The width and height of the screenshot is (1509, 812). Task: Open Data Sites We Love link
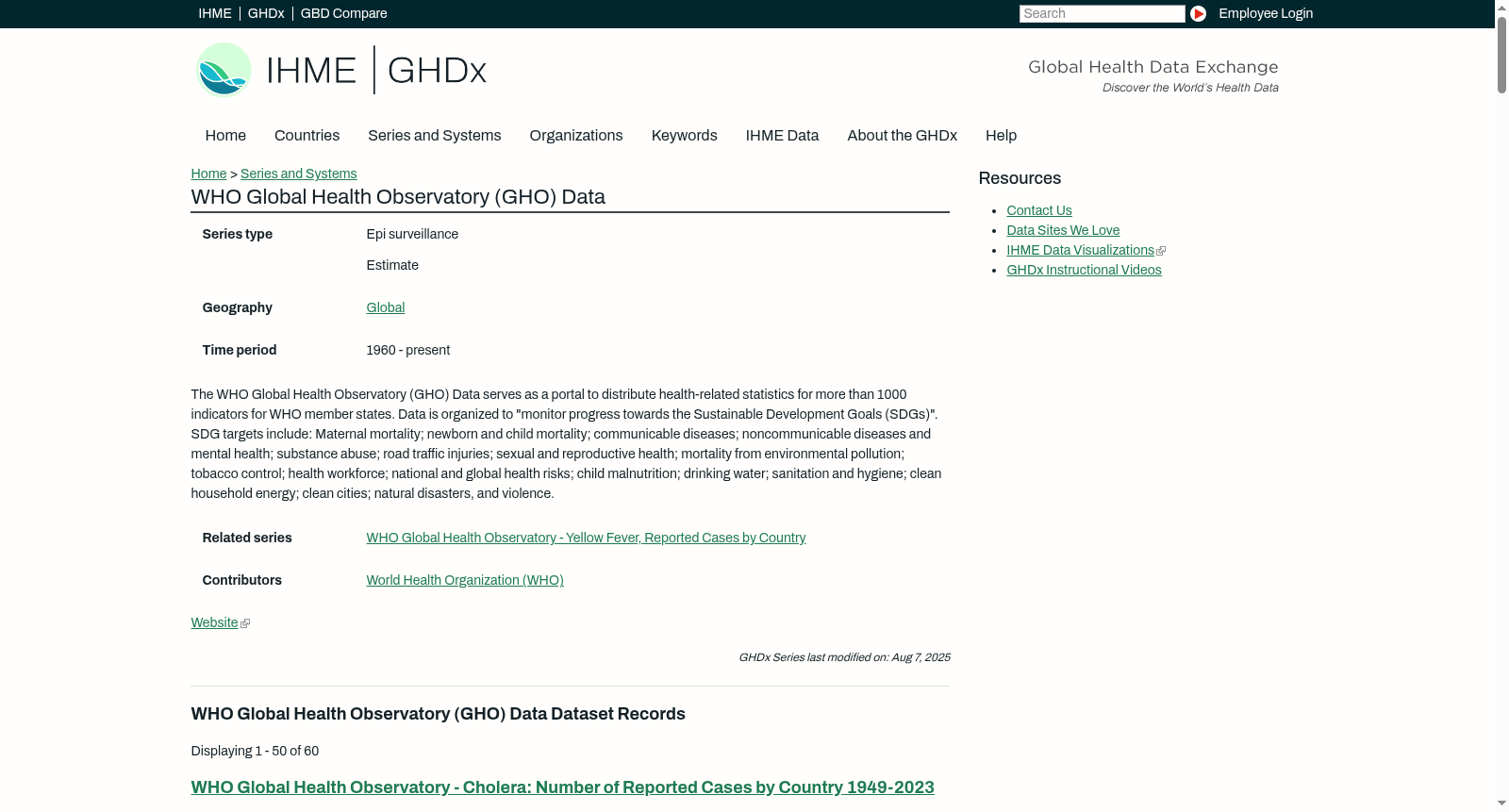[1063, 230]
